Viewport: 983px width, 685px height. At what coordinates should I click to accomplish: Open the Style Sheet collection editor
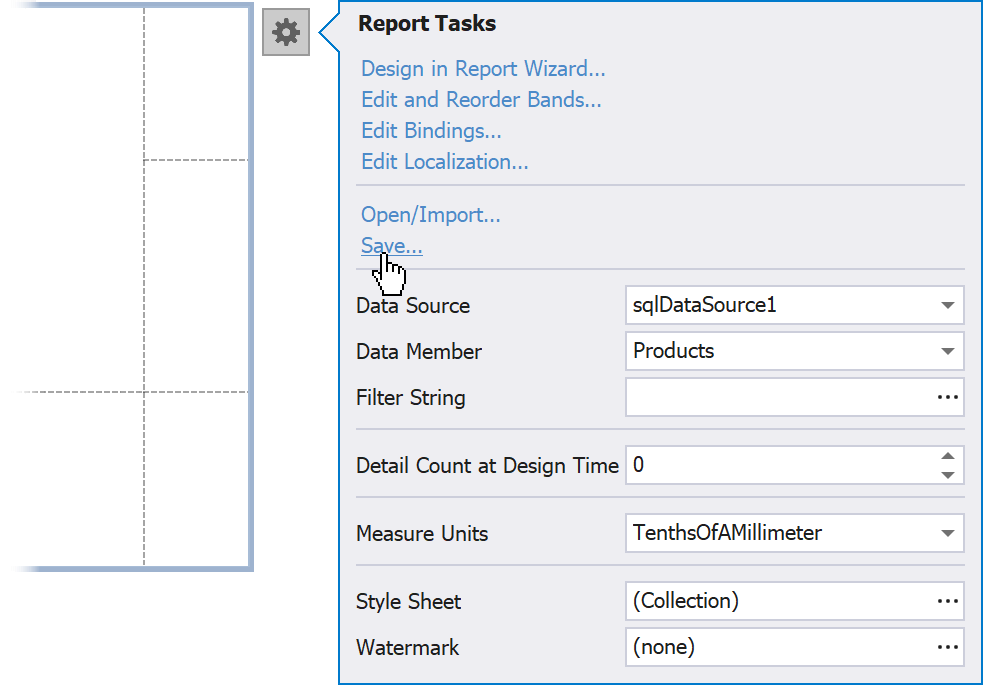pos(947,601)
